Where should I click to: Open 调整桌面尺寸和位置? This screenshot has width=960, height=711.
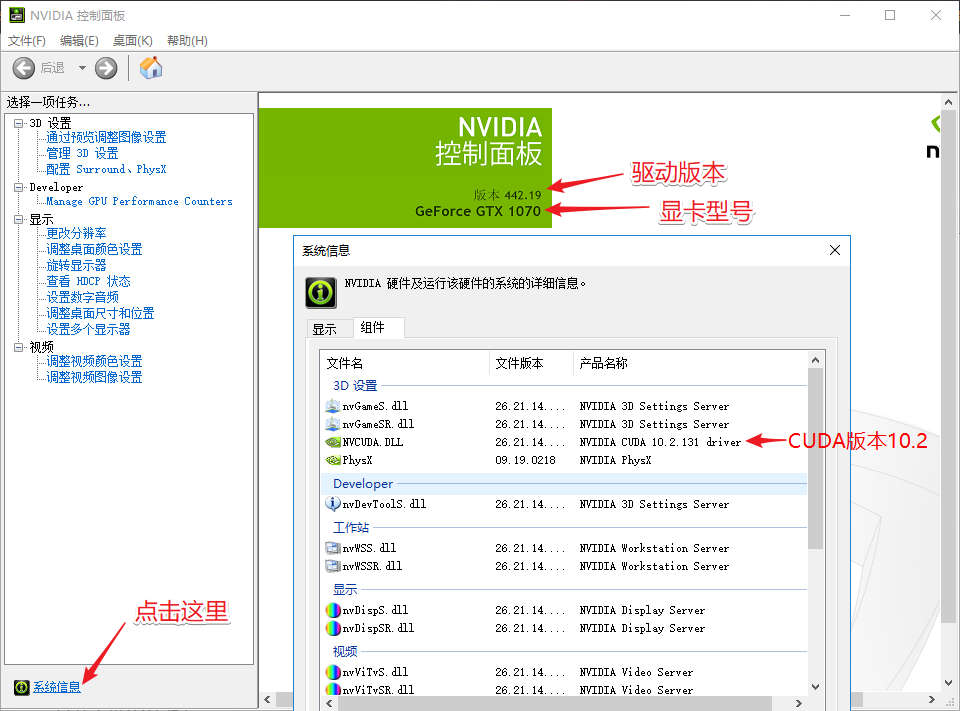pos(100,313)
